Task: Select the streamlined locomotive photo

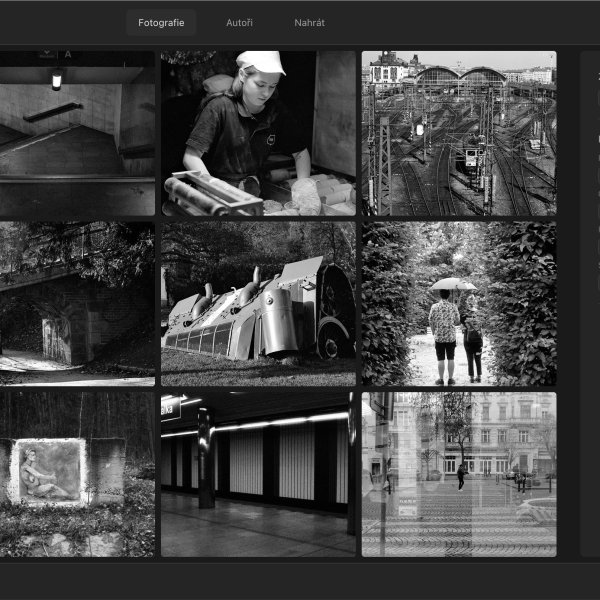Action: click(258, 303)
